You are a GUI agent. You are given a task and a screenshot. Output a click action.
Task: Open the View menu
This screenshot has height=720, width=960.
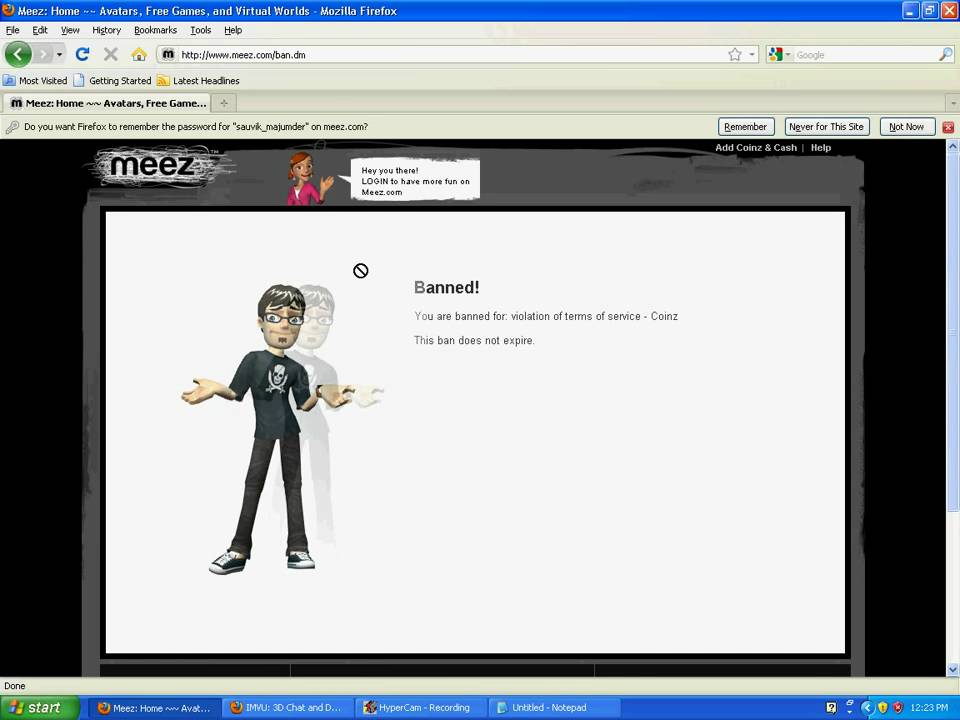pos(70,30)
